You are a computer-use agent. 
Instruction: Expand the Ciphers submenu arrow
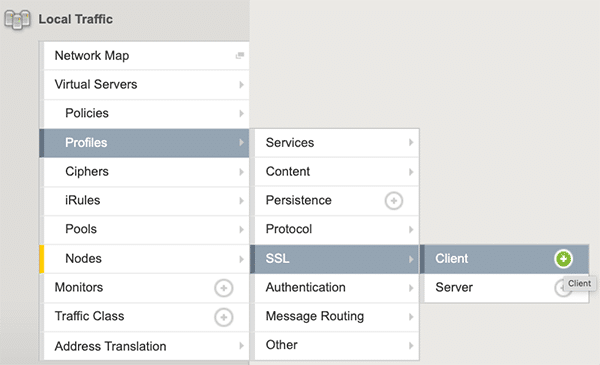pos(241,172)
